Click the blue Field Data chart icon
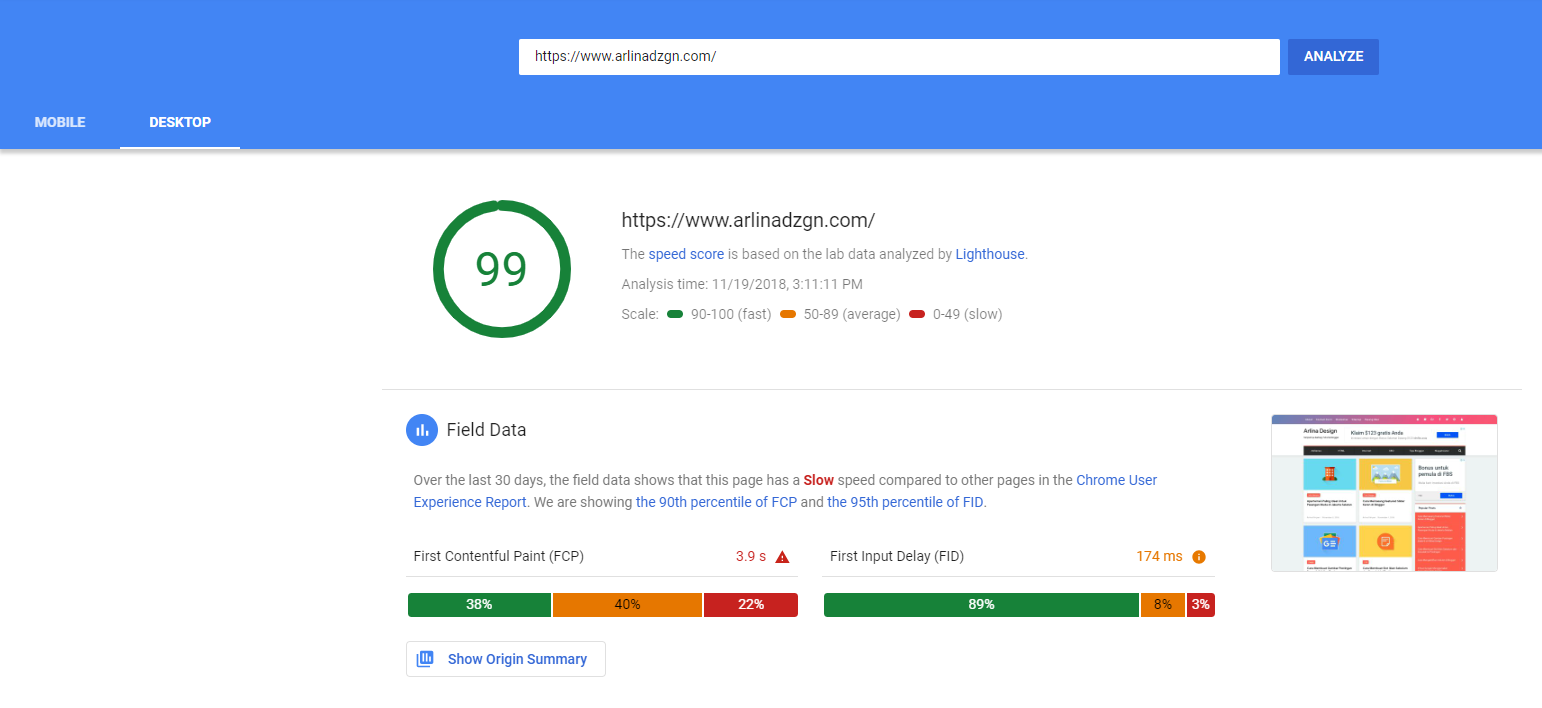This screenshot has height=708, width=1542. pos(422,430)
